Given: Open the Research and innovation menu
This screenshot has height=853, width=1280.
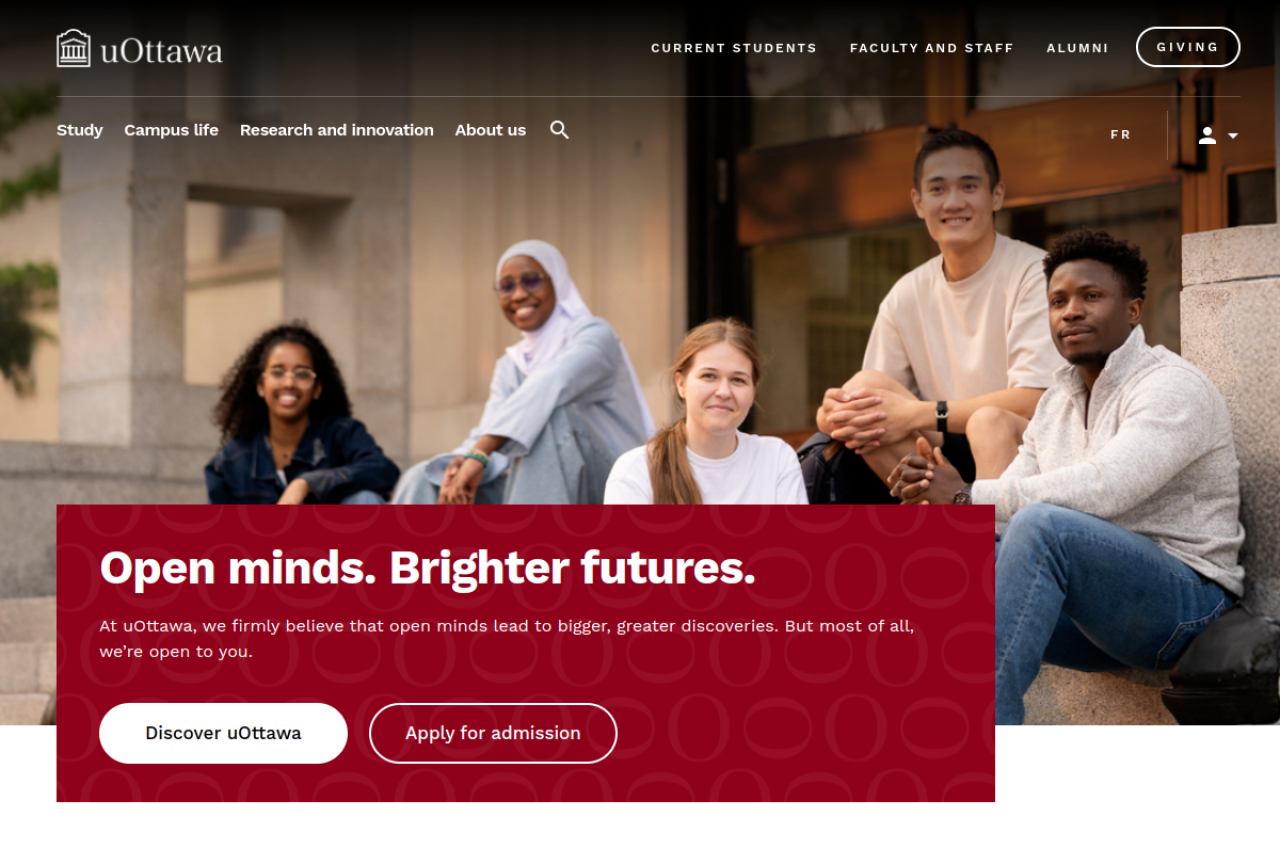Looking at the screenshot, I should 337,130.
